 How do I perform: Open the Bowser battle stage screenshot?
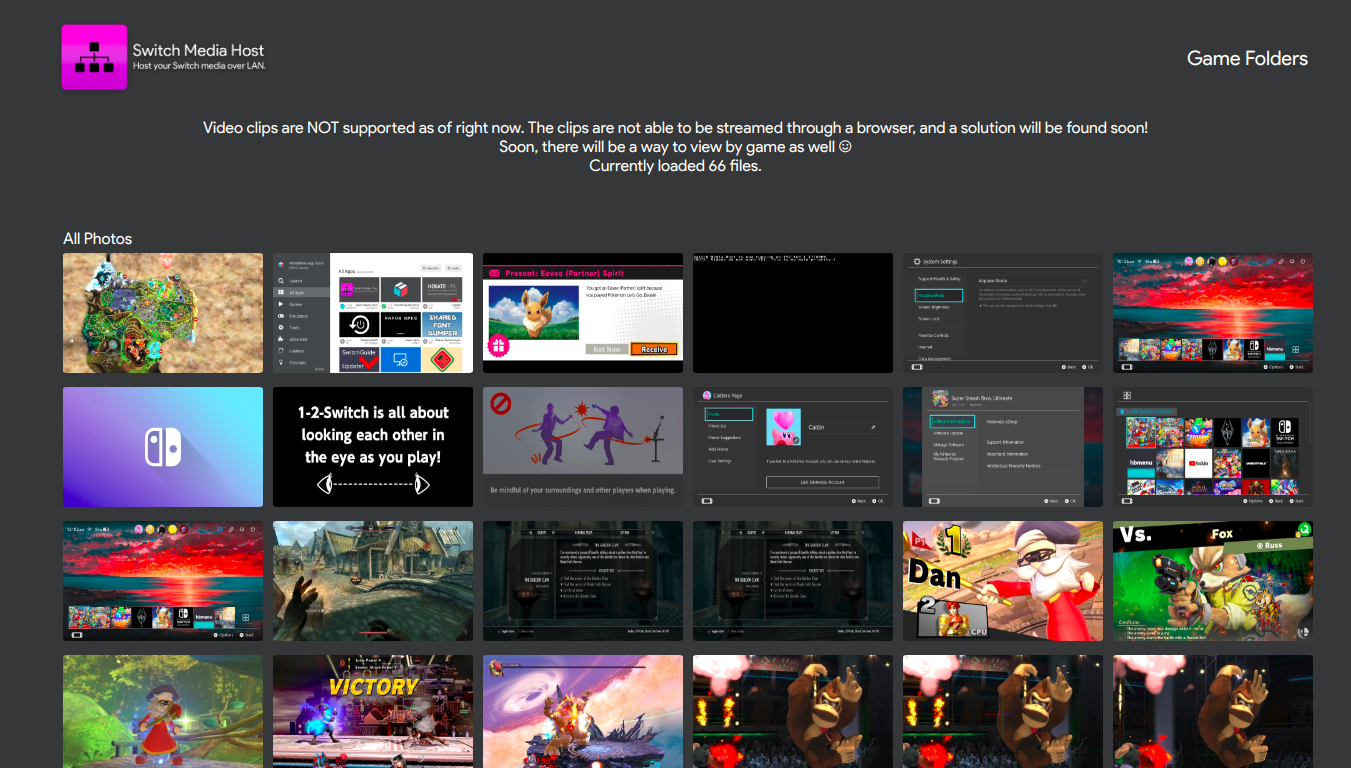pos(583,711)
